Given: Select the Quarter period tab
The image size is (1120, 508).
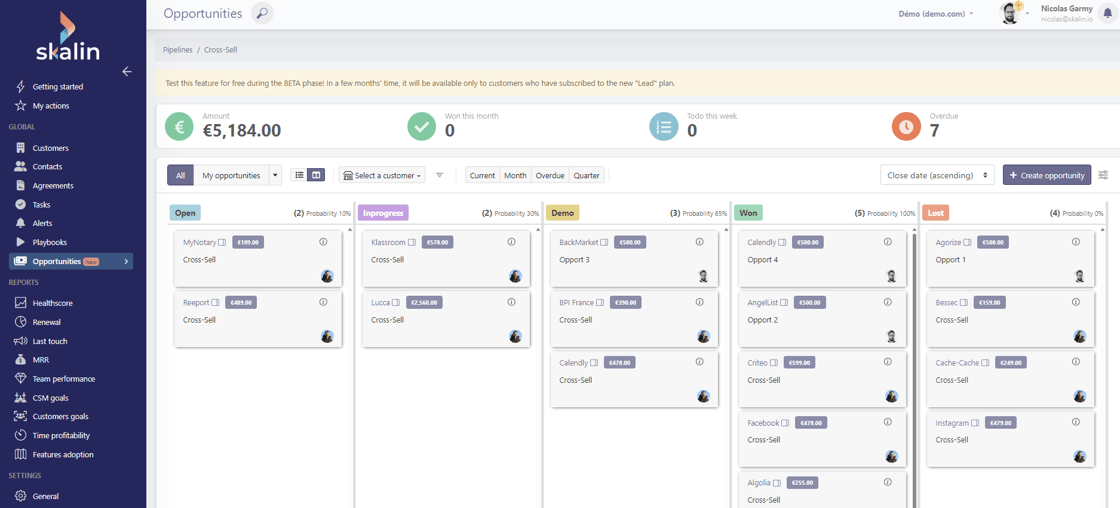Looking at the screenshot, I should pyautogui.click(x=586, y=175).
